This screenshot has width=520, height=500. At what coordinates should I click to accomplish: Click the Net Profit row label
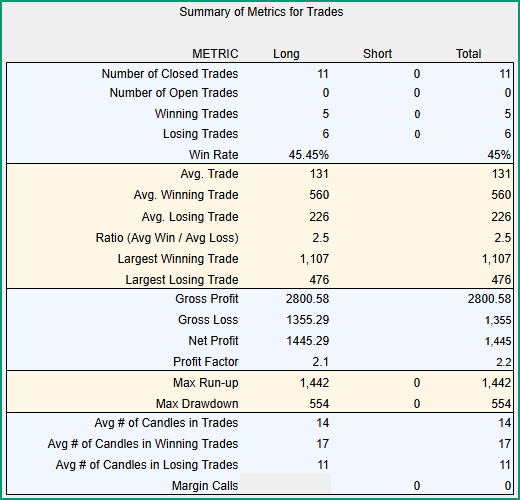coord(213,341)
